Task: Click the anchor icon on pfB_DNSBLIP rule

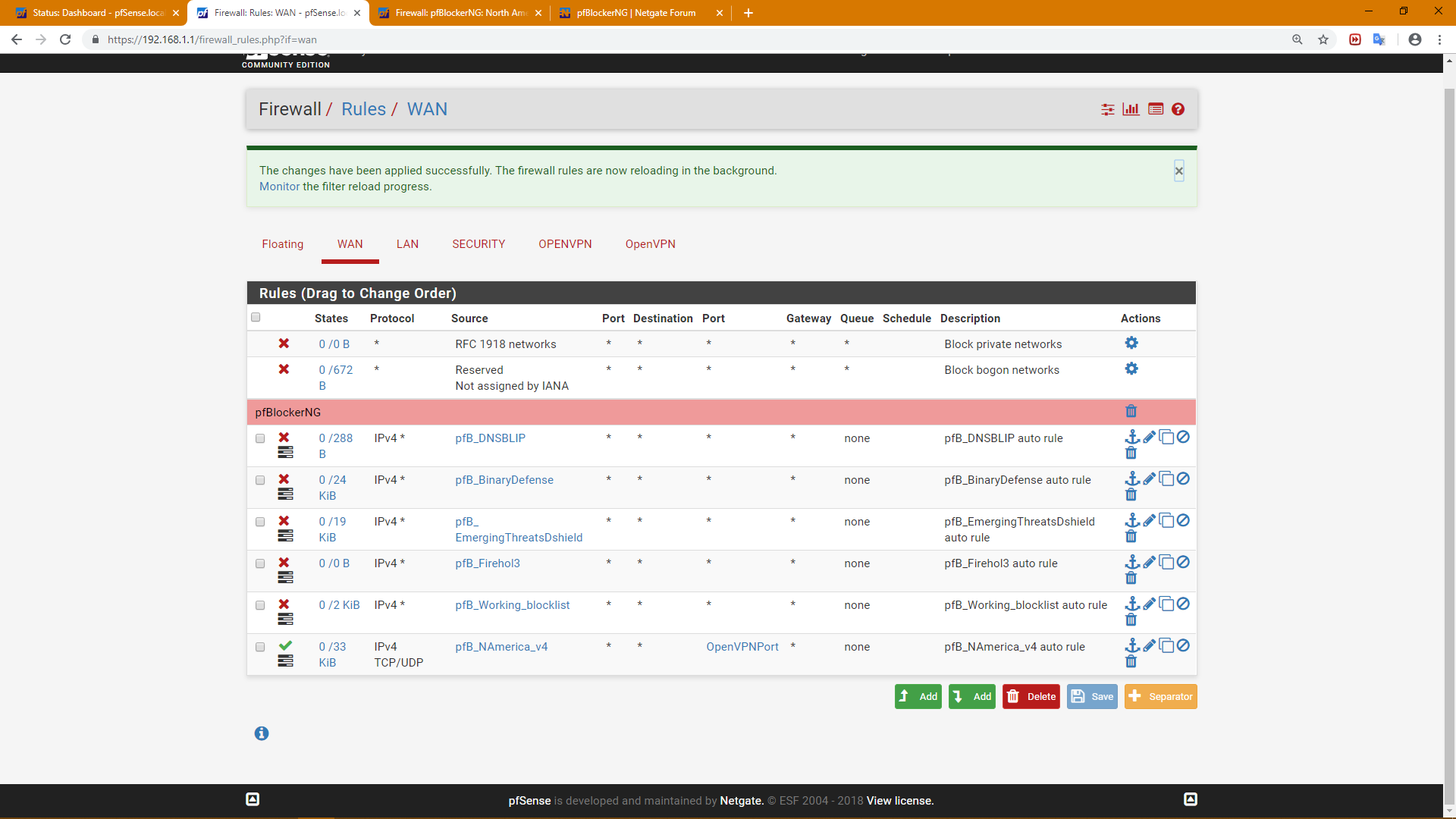Action: pyautogui.click(x=1131, y=437)
